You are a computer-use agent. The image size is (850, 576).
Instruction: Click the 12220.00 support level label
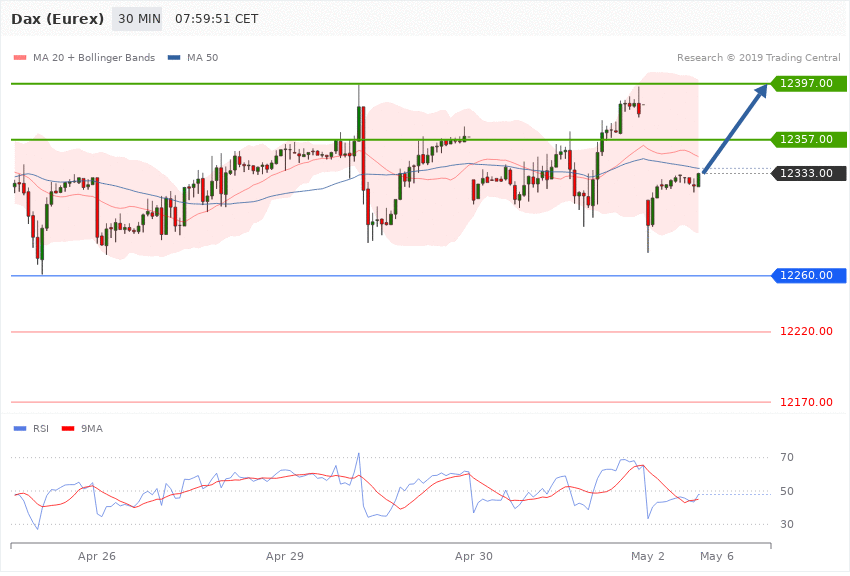(806, 331)
